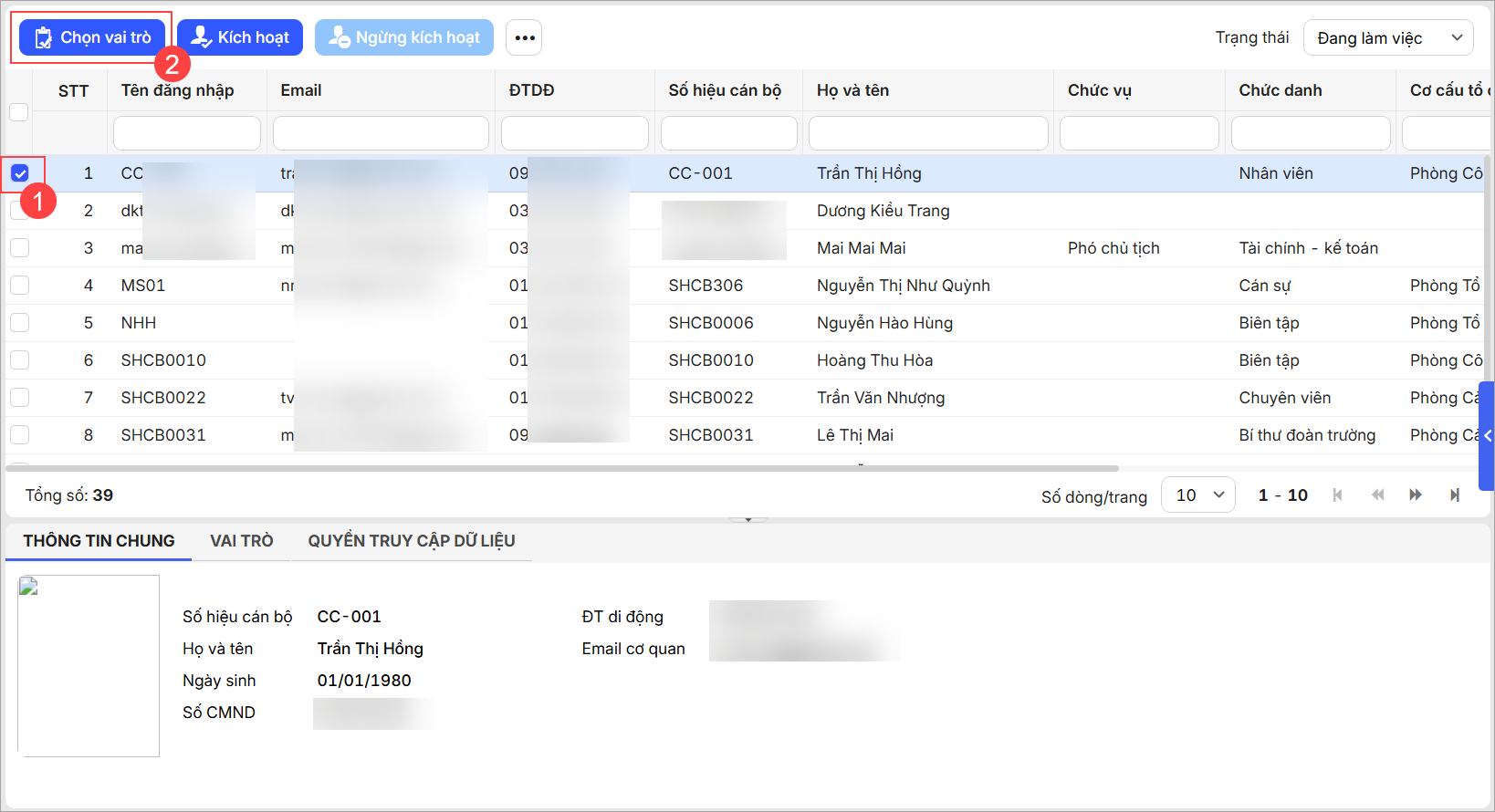Image resolution: width=1495 pixels, height=812 pixels.
Task: Open the rows-per-page dropdown showing 10
Action: 1197,494
